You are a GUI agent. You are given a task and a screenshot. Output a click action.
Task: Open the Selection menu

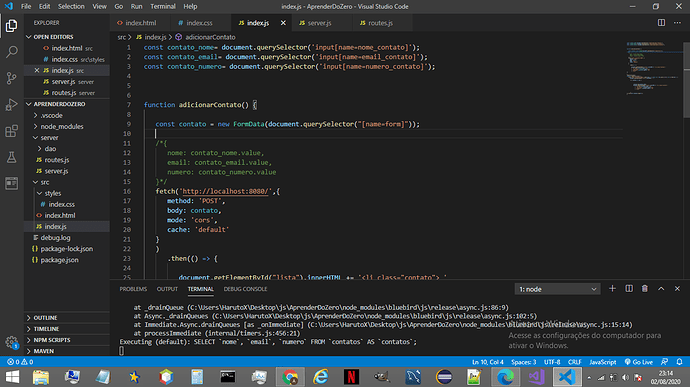click(x=71, y=7)
